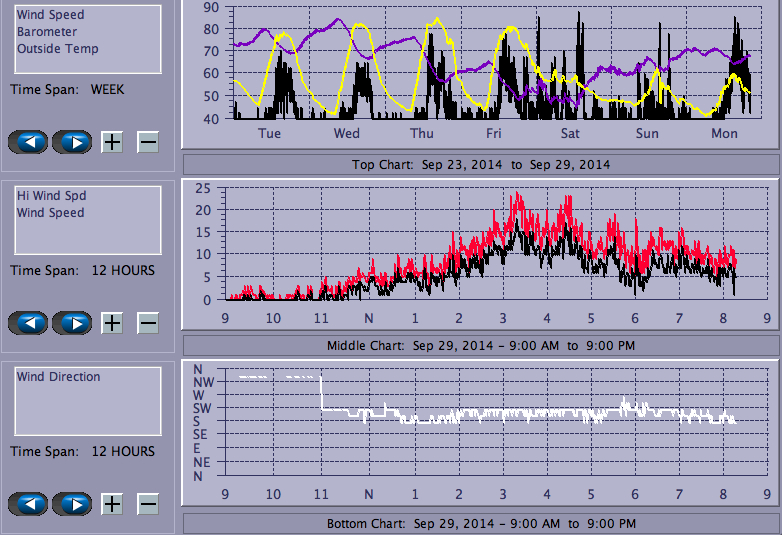Image resolution: width=782 pixels, height=535 pixels.
Task: Click the Top Chart date range label
Action: pos(481,165)
